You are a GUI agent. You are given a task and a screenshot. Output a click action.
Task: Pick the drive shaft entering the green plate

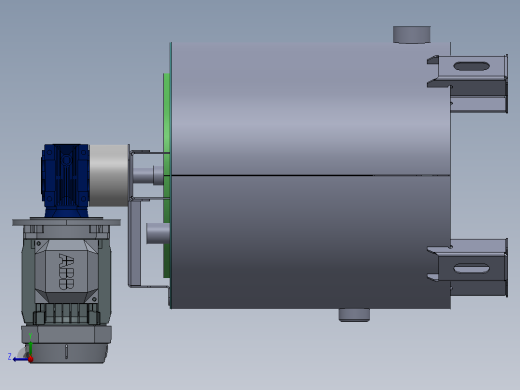tap(148, 175)
